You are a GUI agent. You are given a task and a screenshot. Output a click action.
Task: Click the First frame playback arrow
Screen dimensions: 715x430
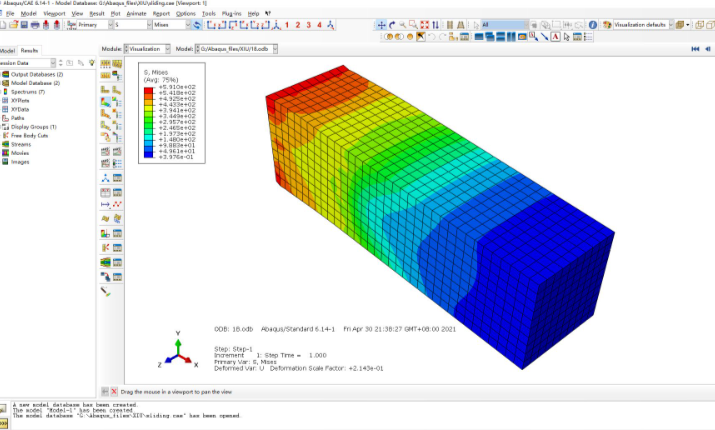[x=695, y=48]
